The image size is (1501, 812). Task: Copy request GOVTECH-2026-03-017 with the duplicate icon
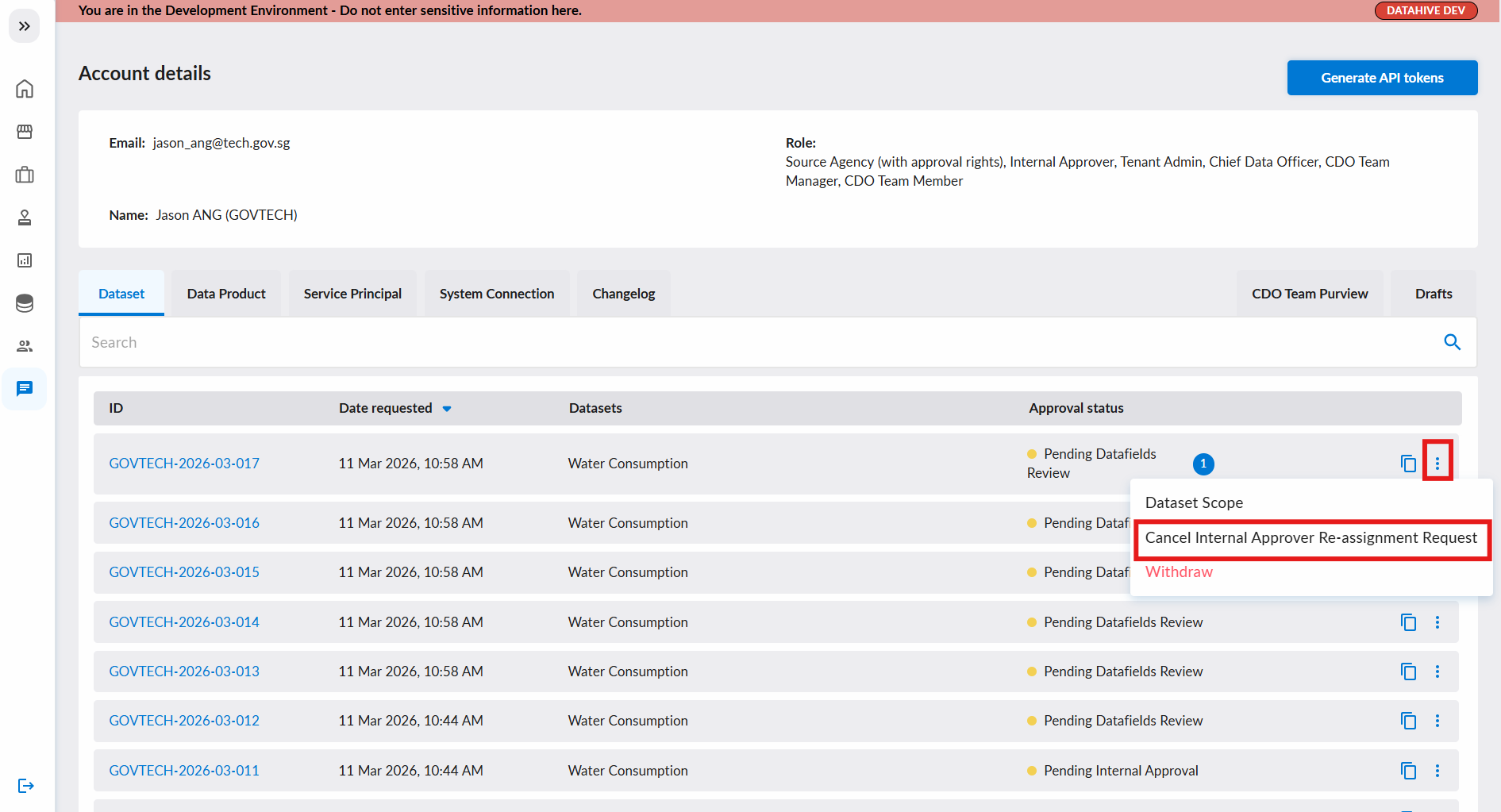point(1408,464)
